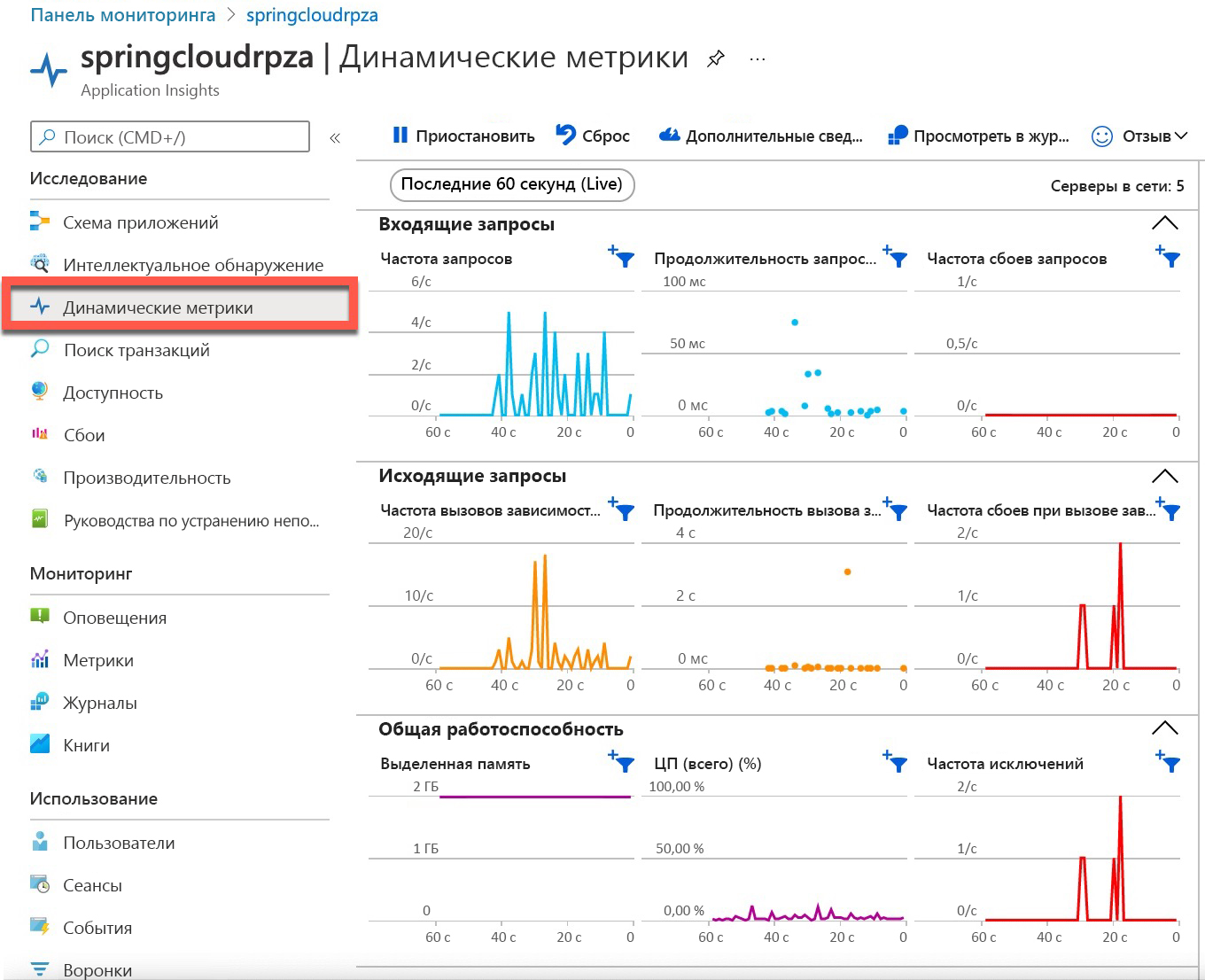Go to Панель мониторинга breadcrumb link
This screenshot has height=980, width=1205.
[123, 15]
